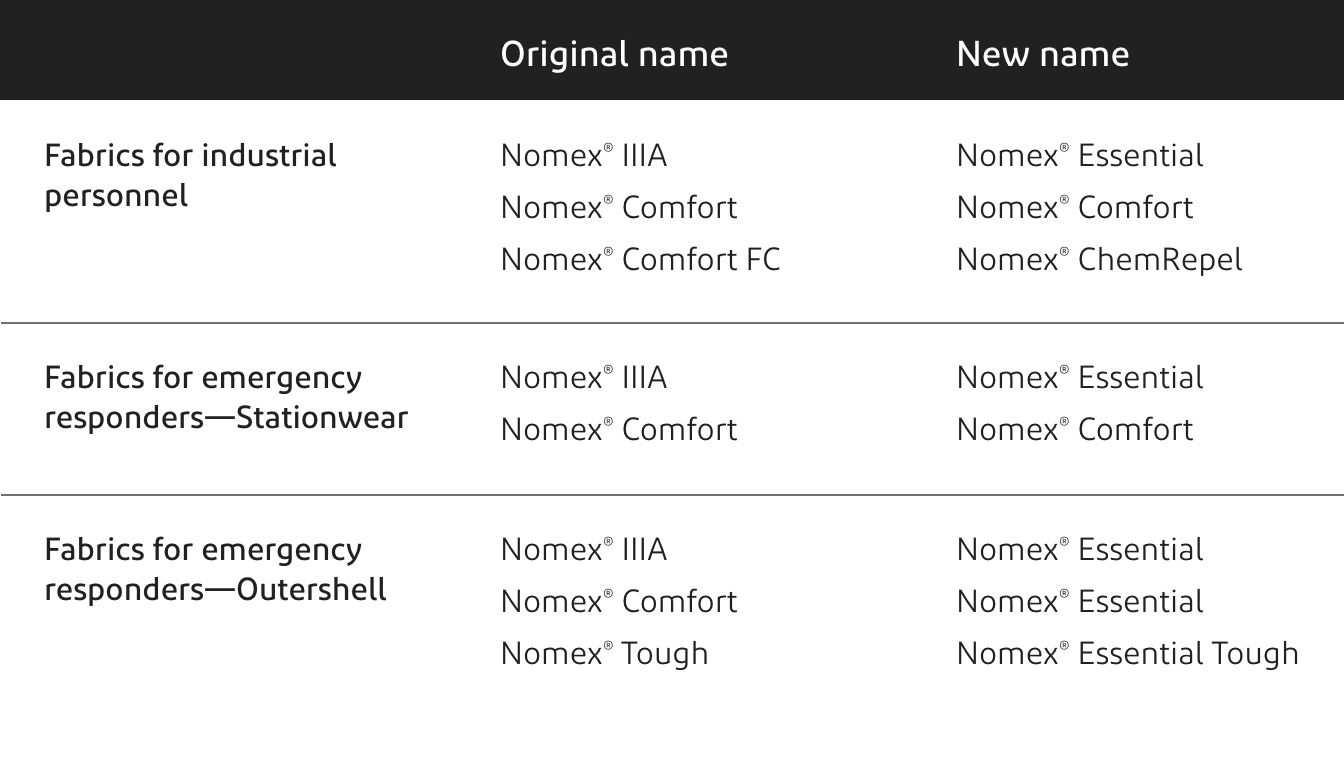Select 'Fabrics for emergency responders—Outershell' label
Viewport: 1344px width, 758px height.
tap(215, 569)
